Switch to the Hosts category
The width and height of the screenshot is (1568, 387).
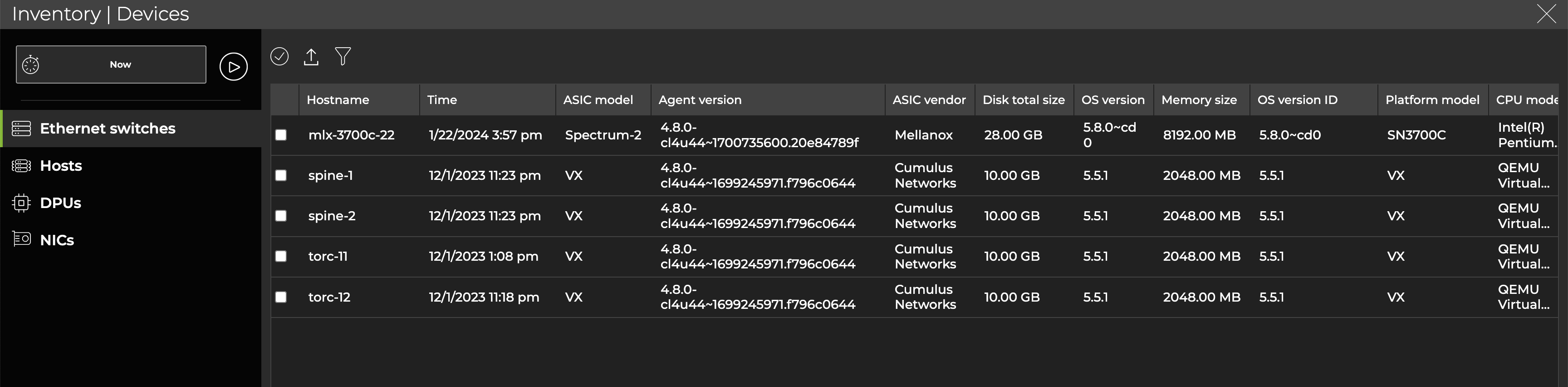[61, 165]
